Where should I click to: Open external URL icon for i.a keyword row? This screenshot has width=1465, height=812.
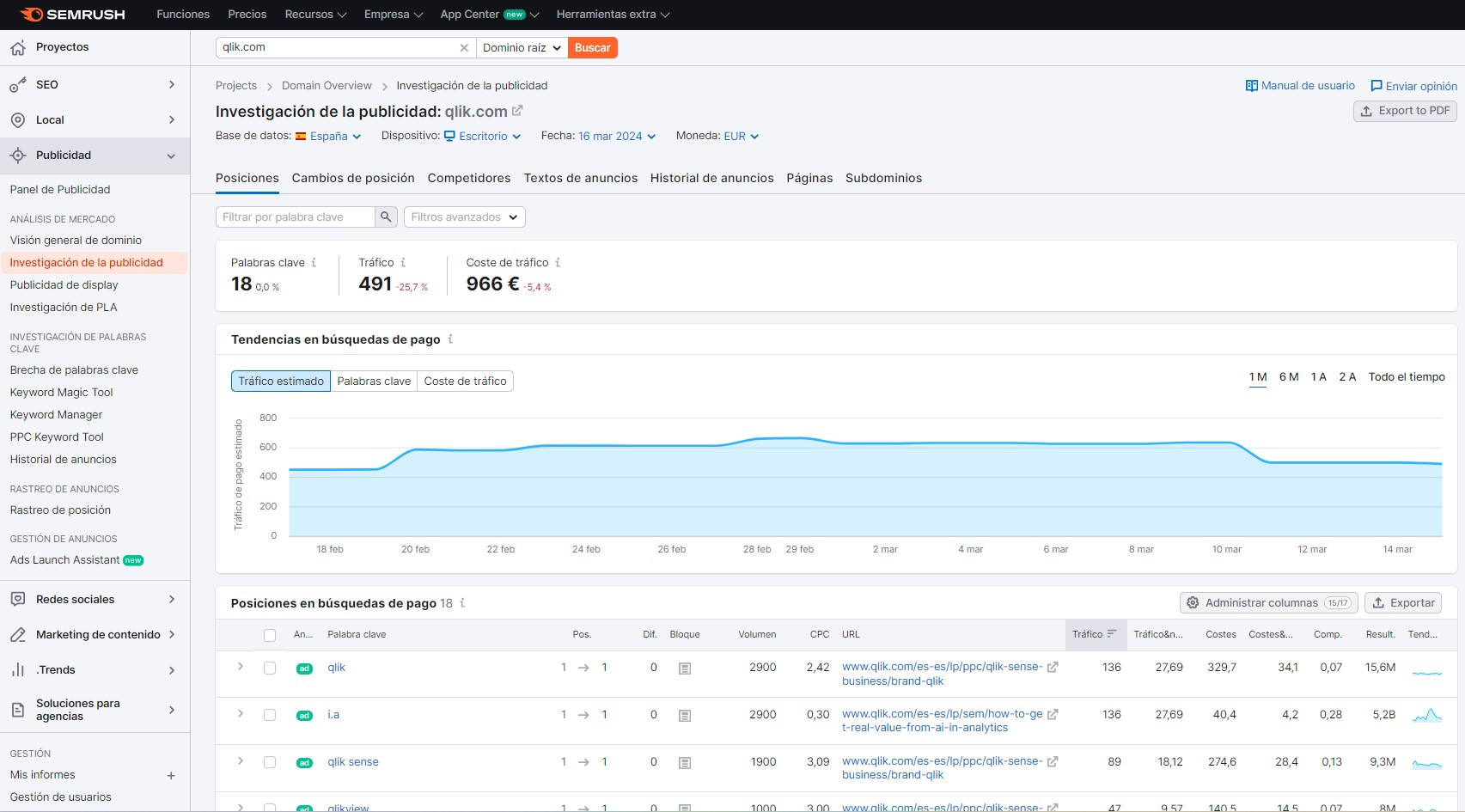pos(1053,715)
